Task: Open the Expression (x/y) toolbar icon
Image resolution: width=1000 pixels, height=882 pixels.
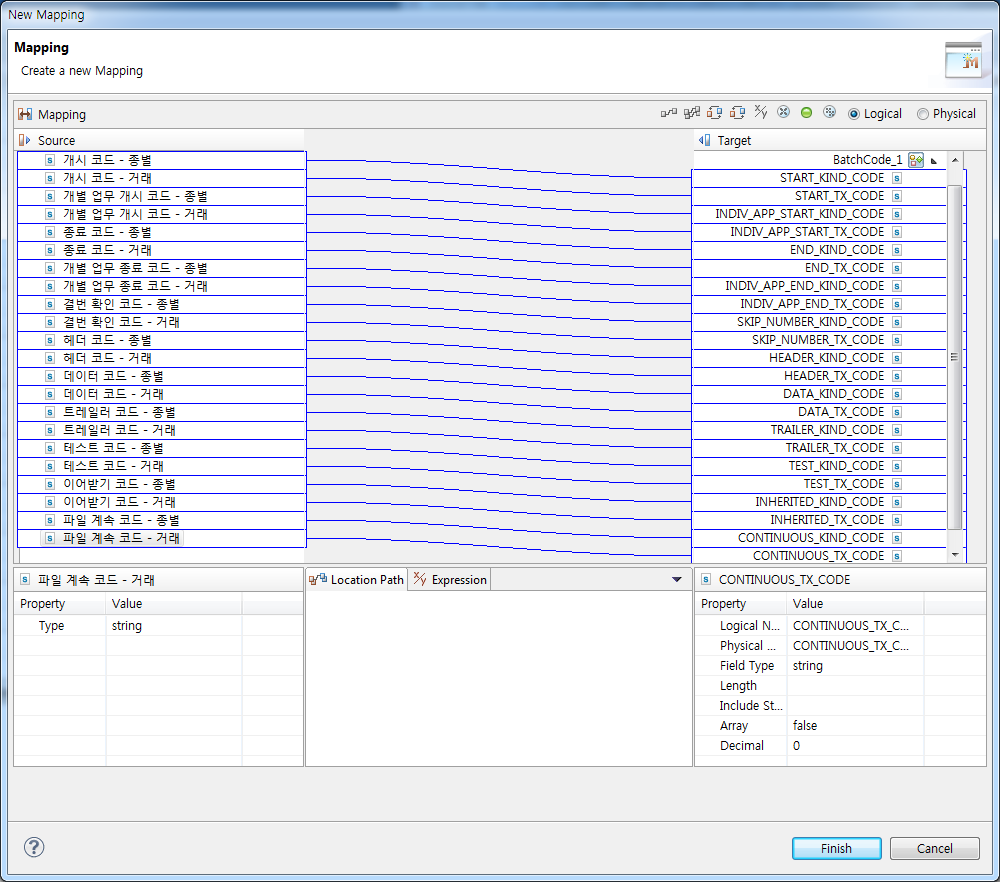Action: pyautogui.click(x=759, y=113)
